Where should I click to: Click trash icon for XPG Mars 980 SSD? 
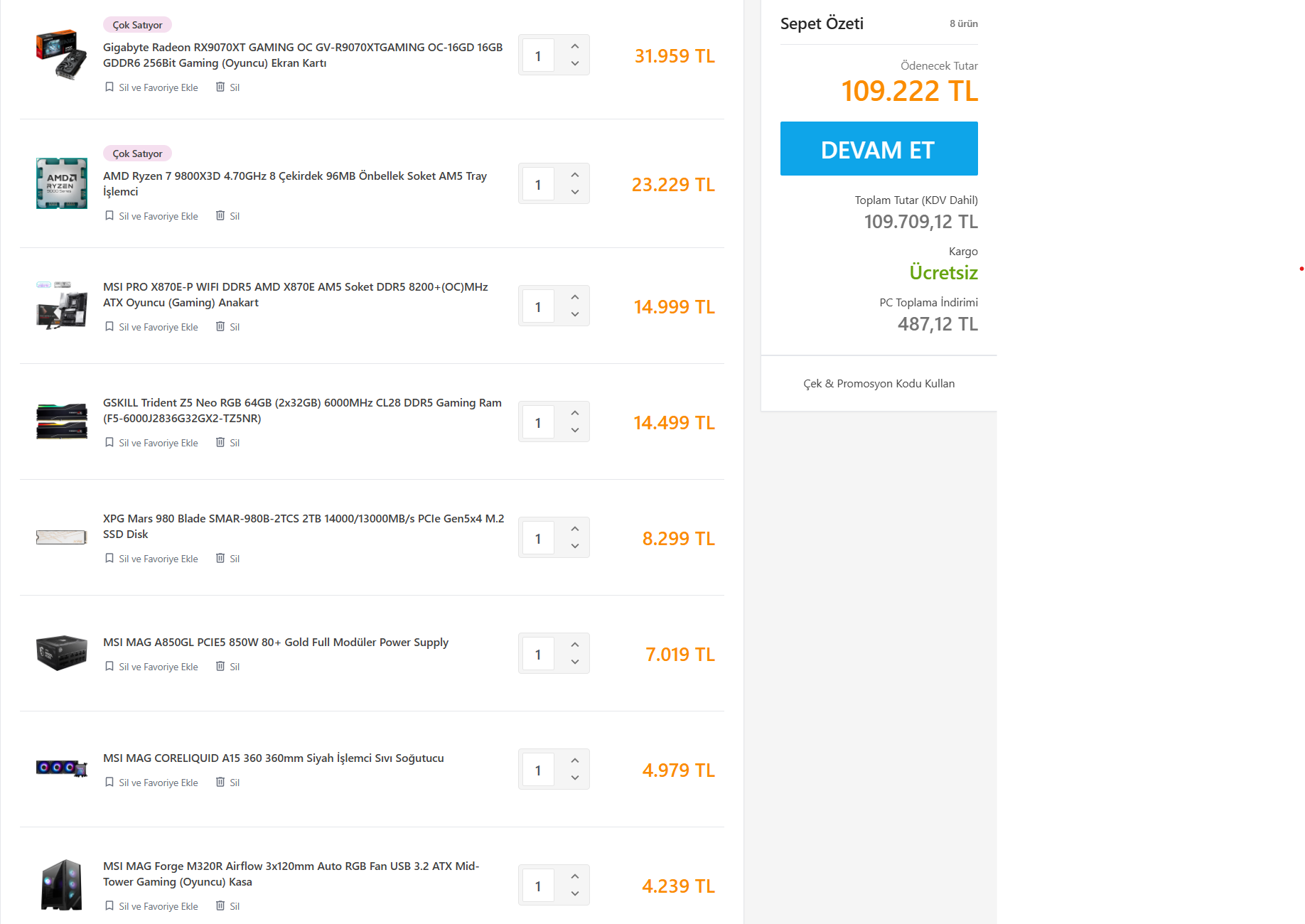[x=220, y=558]
